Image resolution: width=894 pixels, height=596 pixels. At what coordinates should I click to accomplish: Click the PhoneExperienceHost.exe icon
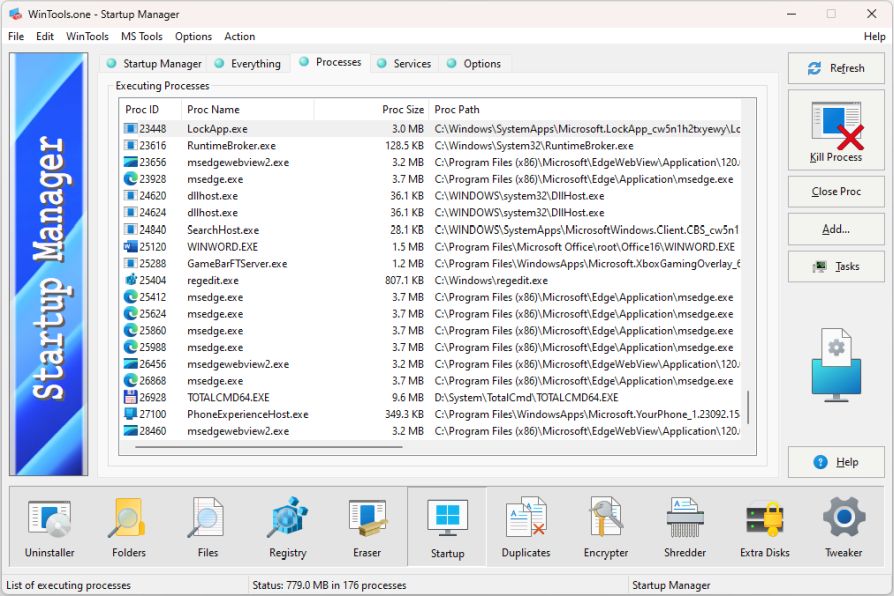131,414
